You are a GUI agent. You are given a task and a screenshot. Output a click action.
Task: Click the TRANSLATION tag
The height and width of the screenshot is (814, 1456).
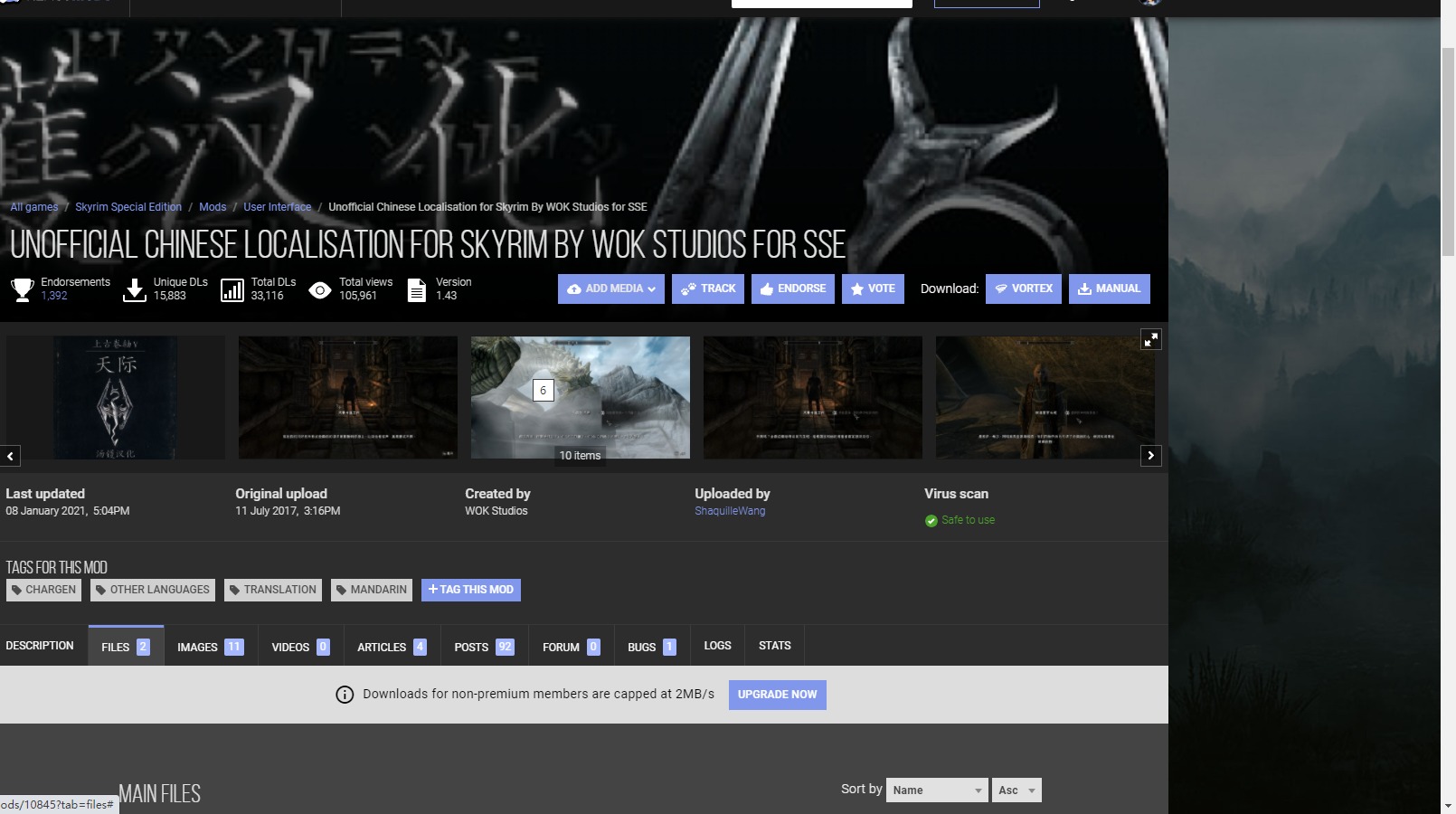point(273,590)
